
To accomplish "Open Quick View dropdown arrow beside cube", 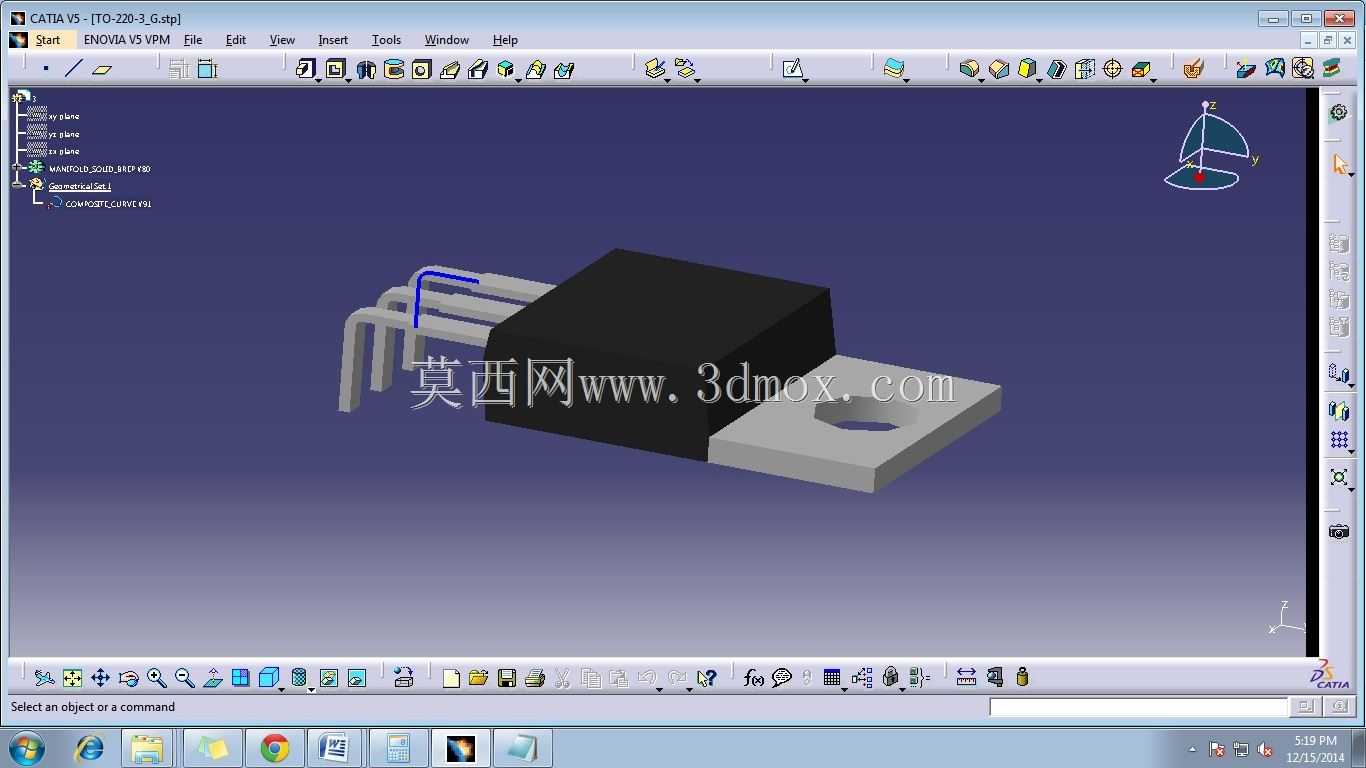I will [283, 689].
